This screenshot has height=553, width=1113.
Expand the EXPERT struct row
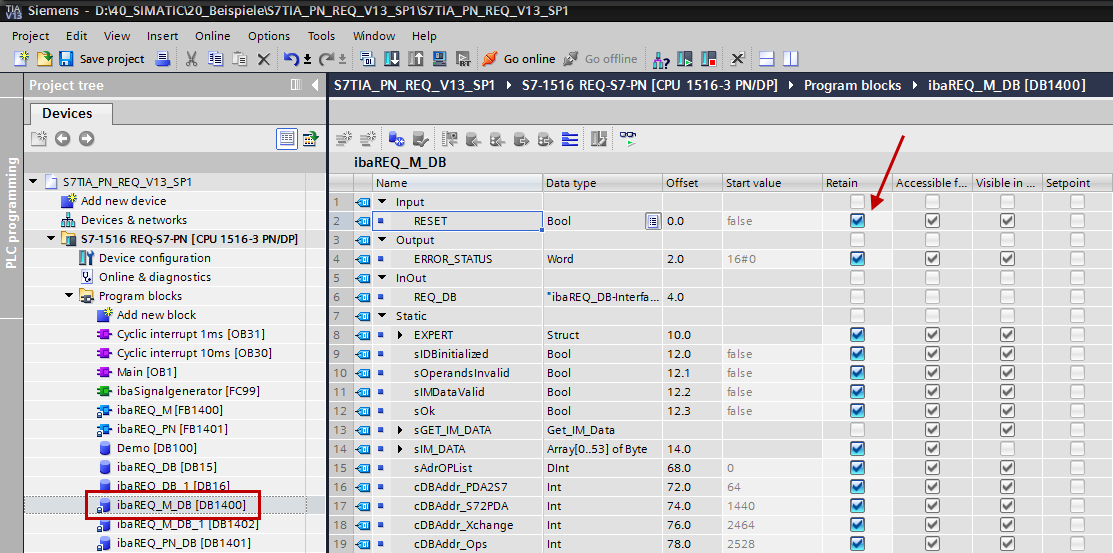402,335
